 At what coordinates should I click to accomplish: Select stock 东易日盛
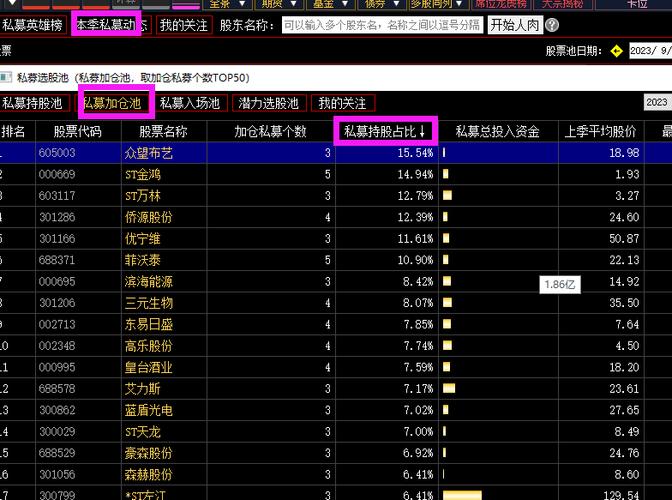pyautogui.click(x=149, y=324)
